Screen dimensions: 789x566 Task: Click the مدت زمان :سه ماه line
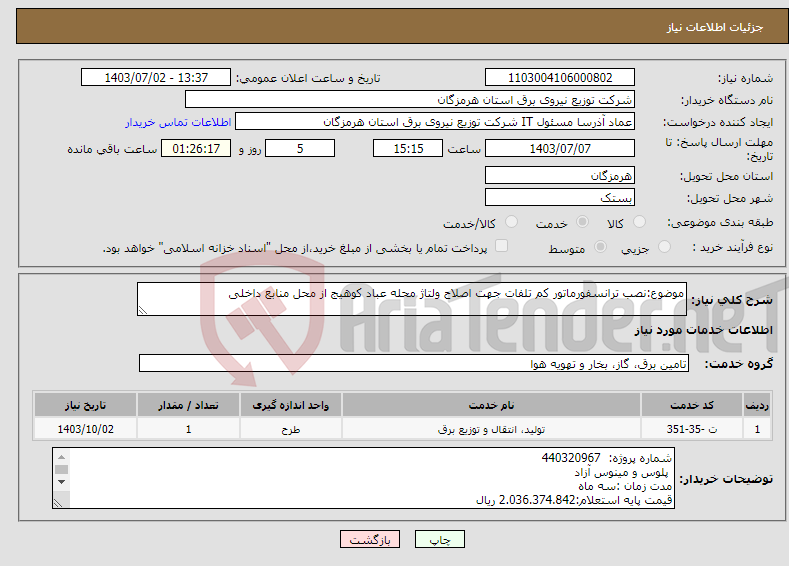625,486
